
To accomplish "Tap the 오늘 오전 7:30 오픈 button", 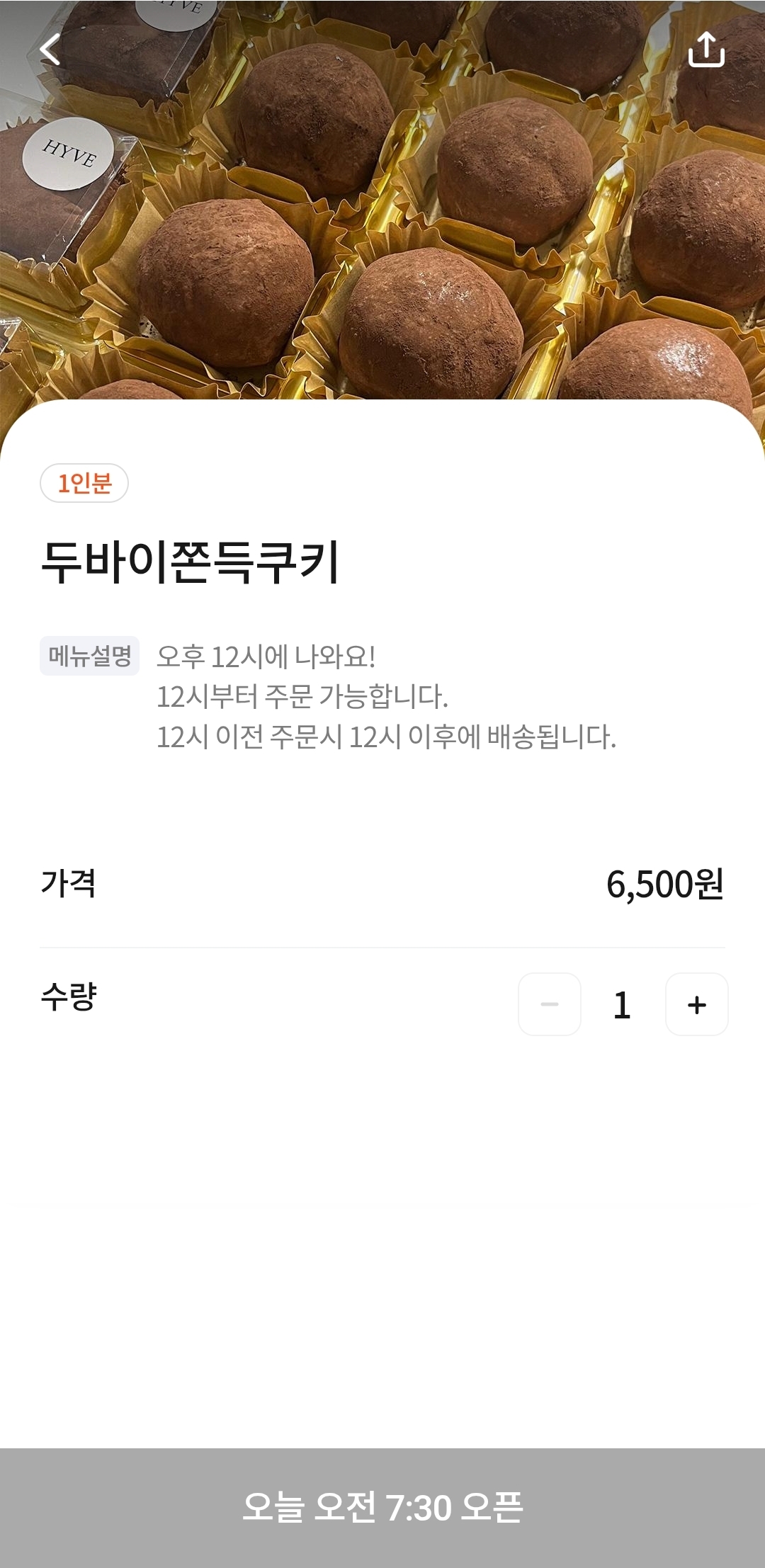I will (x=382, y=1506).
